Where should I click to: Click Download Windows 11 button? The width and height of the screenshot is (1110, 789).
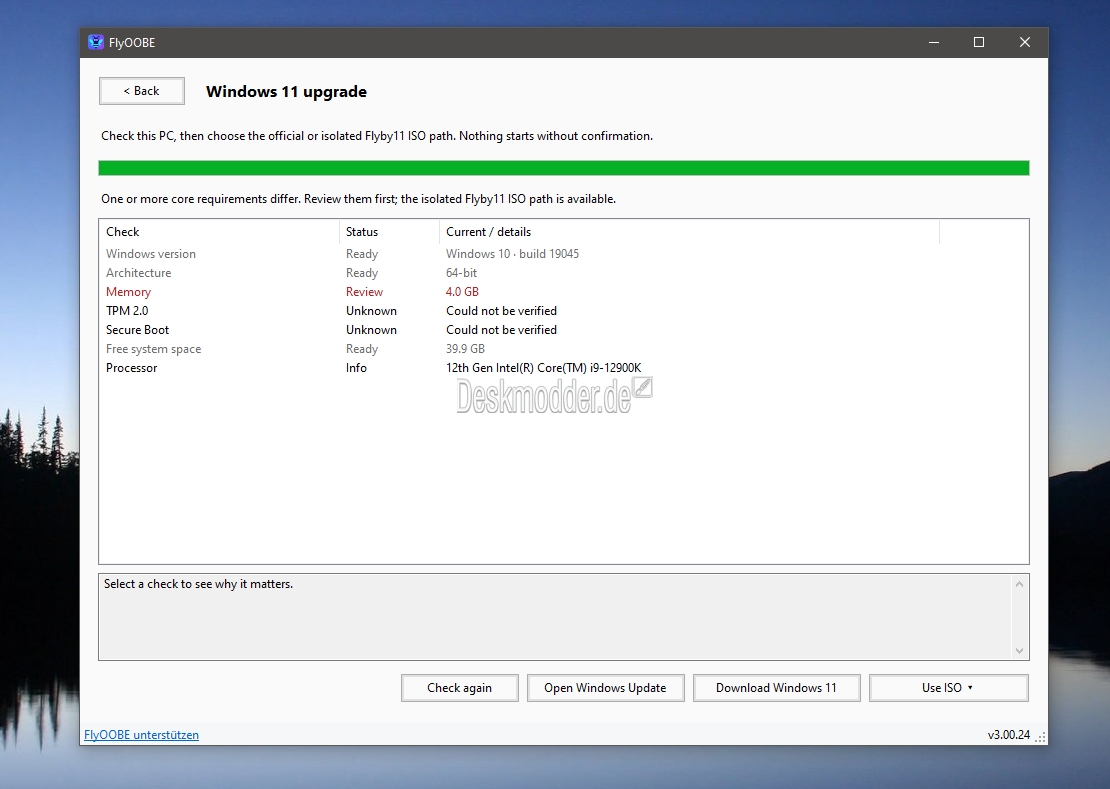pyautogui.click(x=777, y=688)
